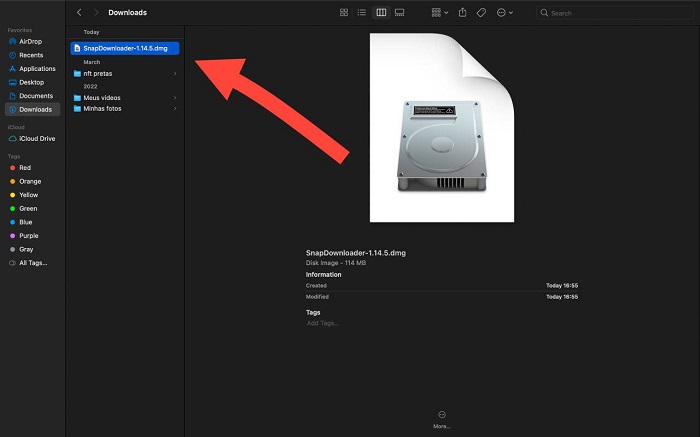Select the Orange tag
The width and height of the screenshot is (700, 437).
[x=30, y=182]
